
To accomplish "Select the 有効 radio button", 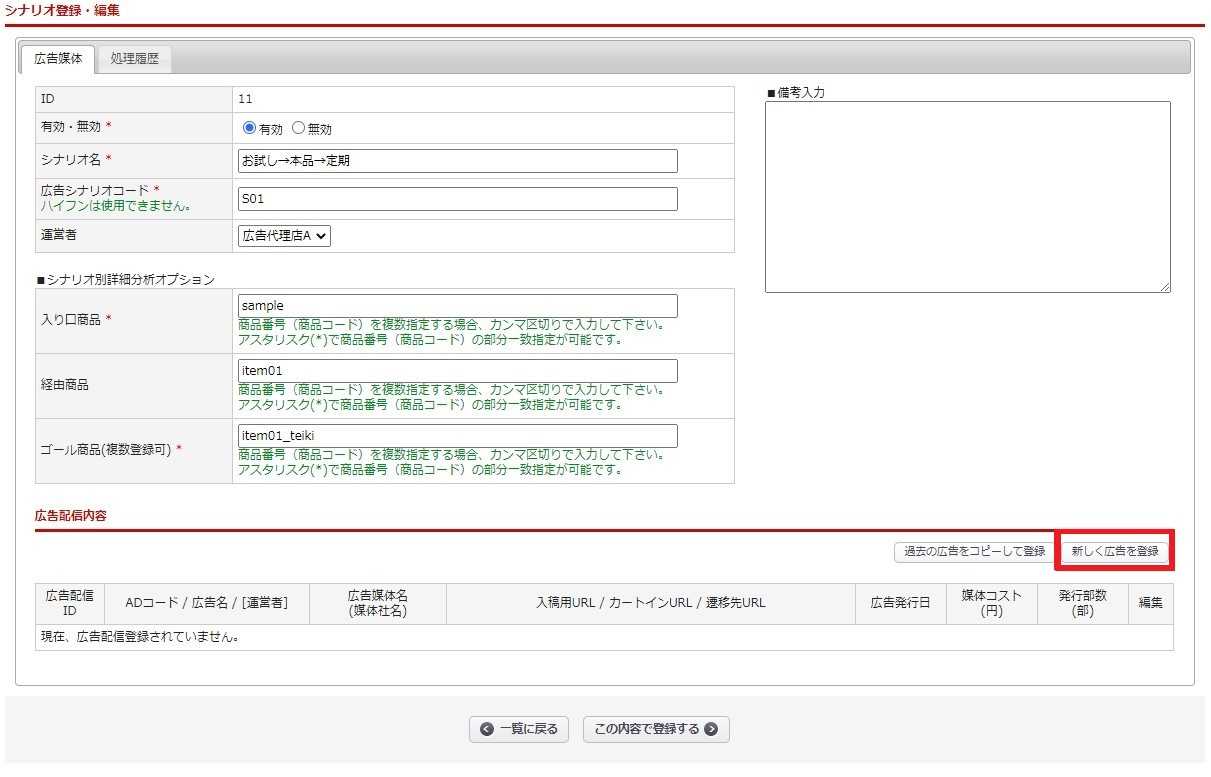I will pyautogui.click(x=250, y=128).
